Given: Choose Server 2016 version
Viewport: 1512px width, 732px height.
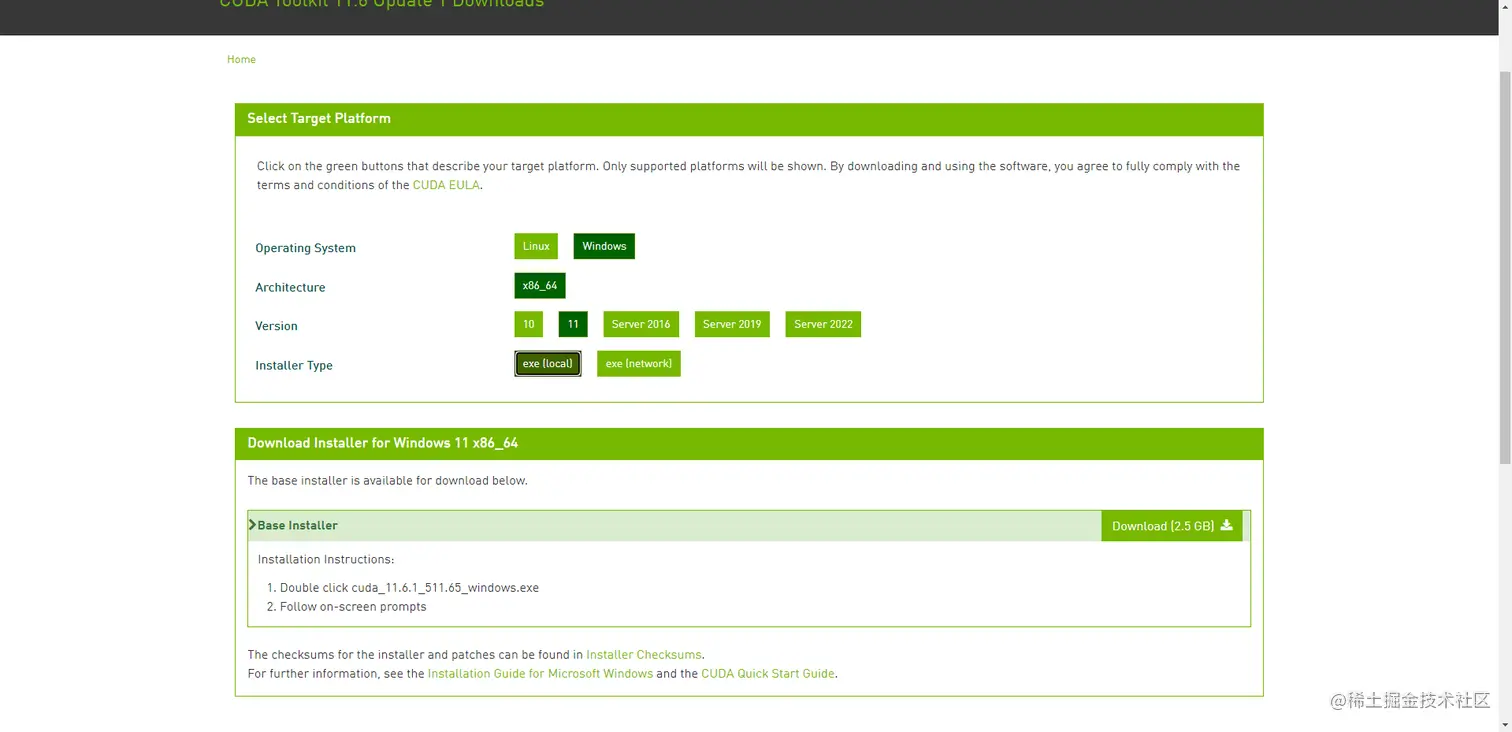Looking at the screenshot, I should 641,324.
